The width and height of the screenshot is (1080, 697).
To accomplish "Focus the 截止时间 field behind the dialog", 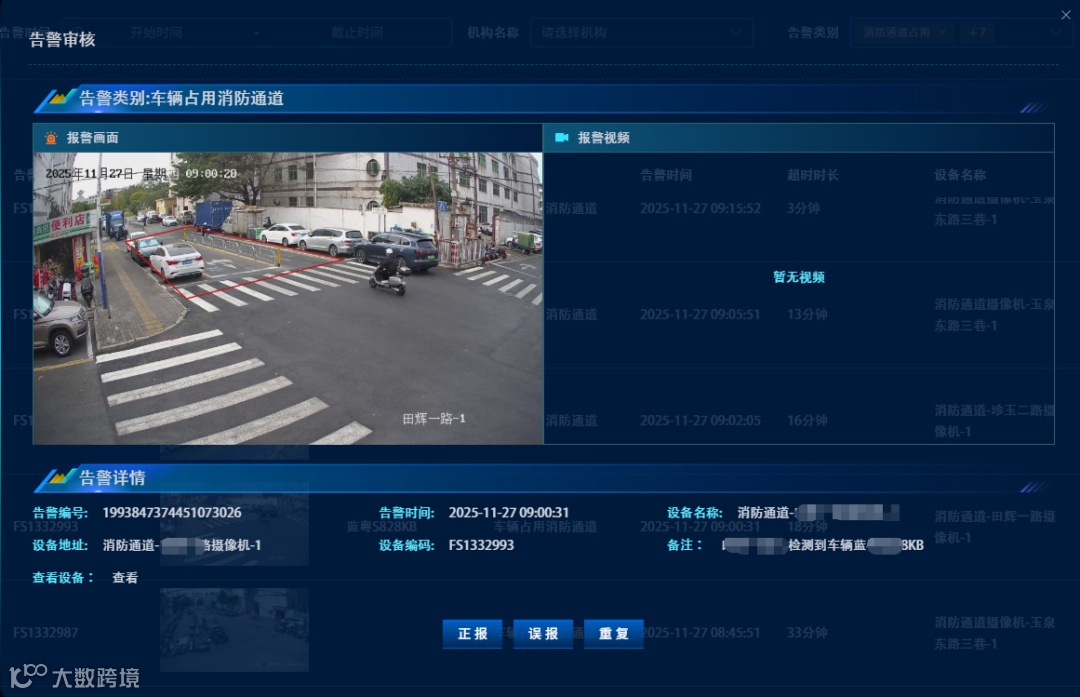I will pyautogui.click(x=357, y=32).
